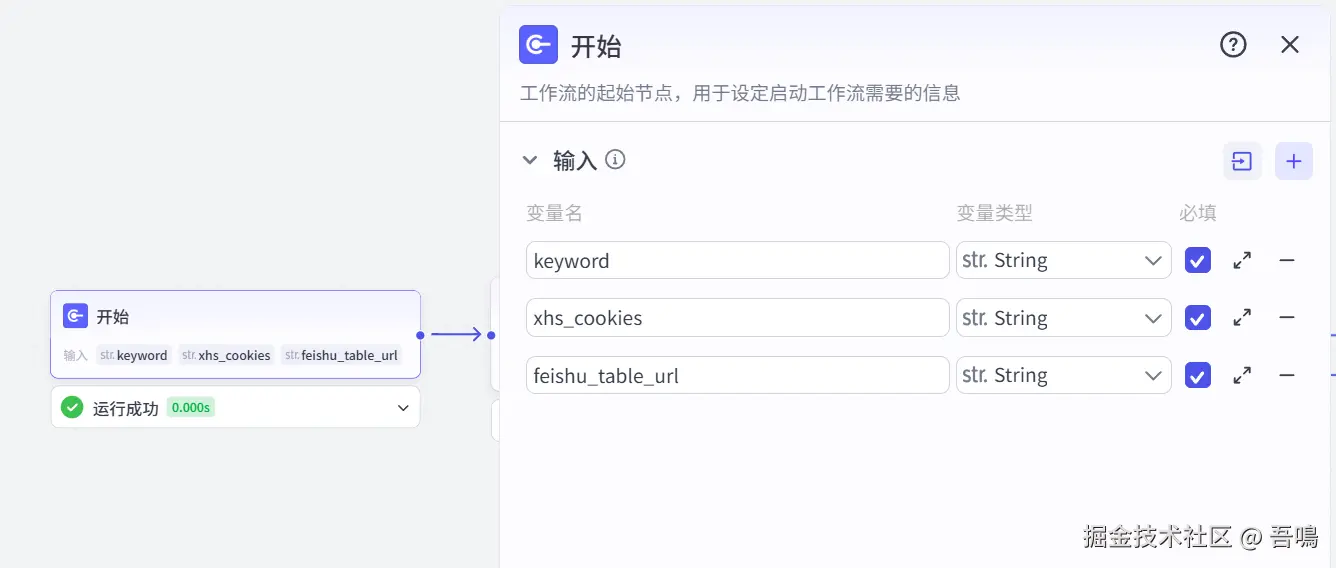Select the 开始 node on canvas
This screenshot has height=568, width=1336.
235,334
